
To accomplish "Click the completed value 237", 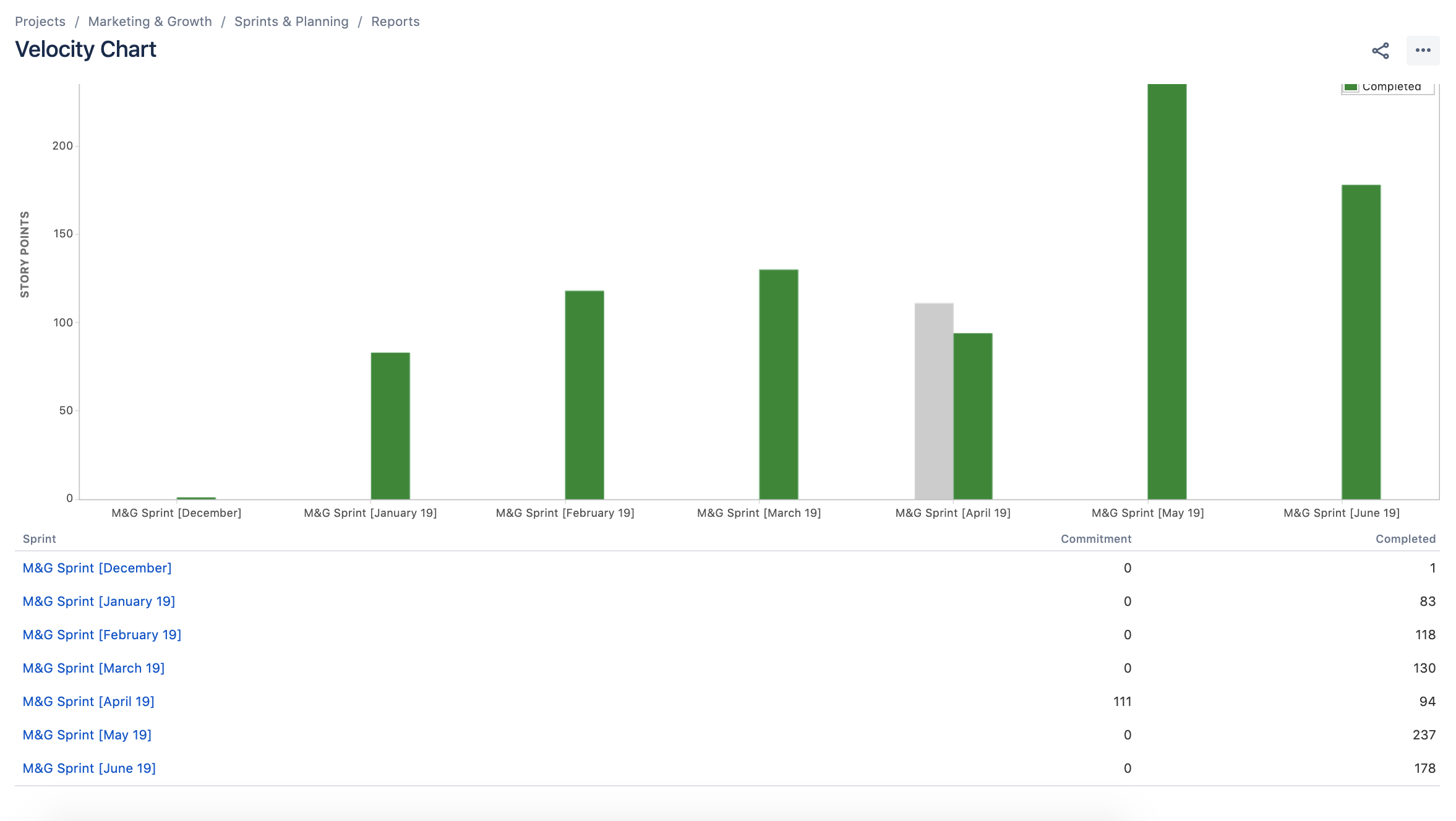I will (x=1424, y=735).
